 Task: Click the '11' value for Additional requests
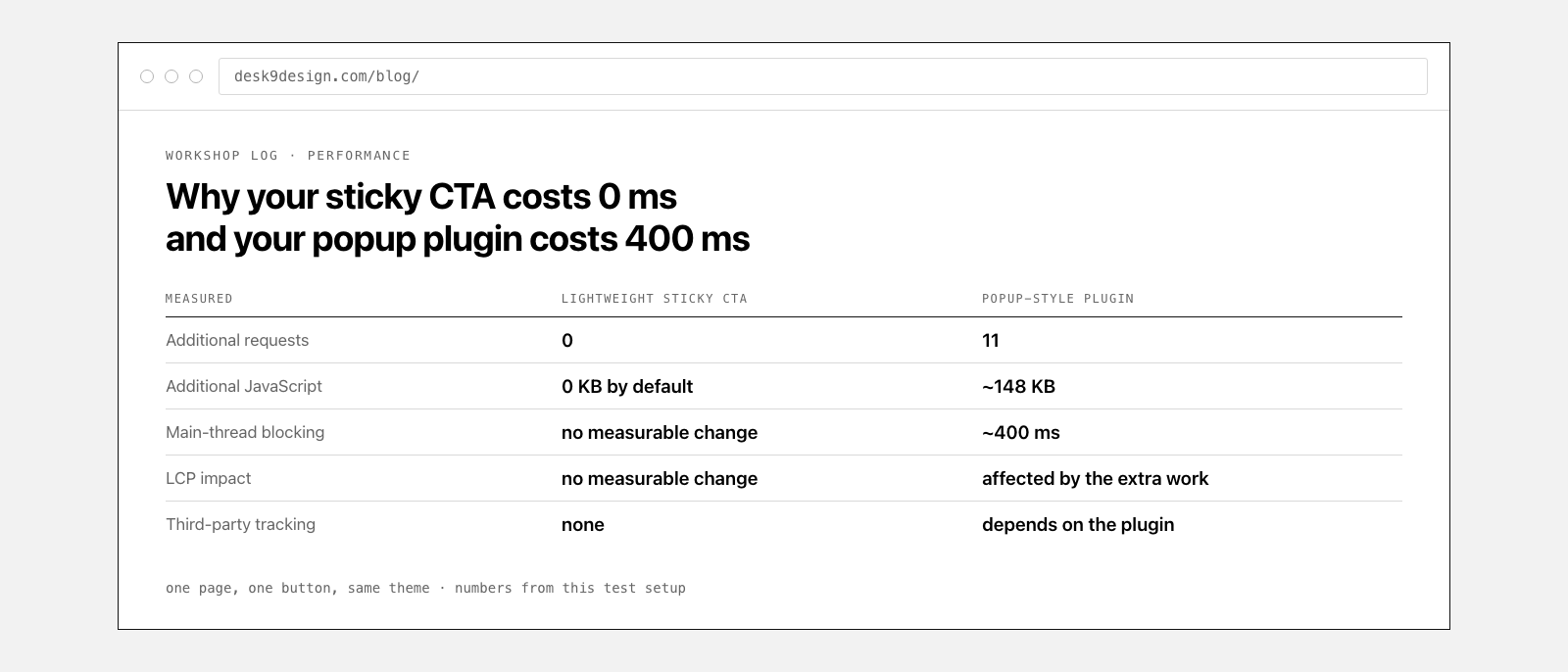(991, 341)
